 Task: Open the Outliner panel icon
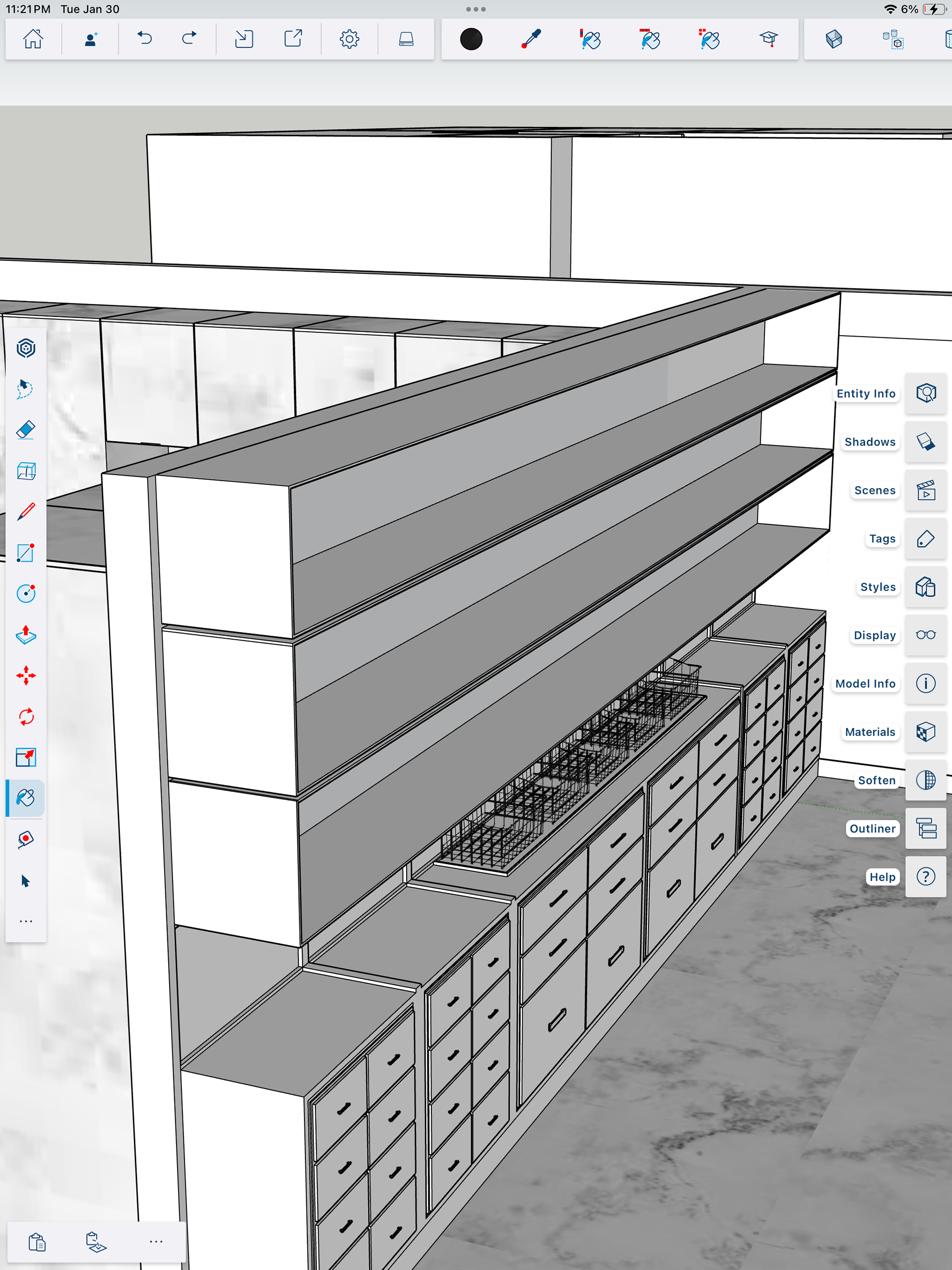[925, 829]
